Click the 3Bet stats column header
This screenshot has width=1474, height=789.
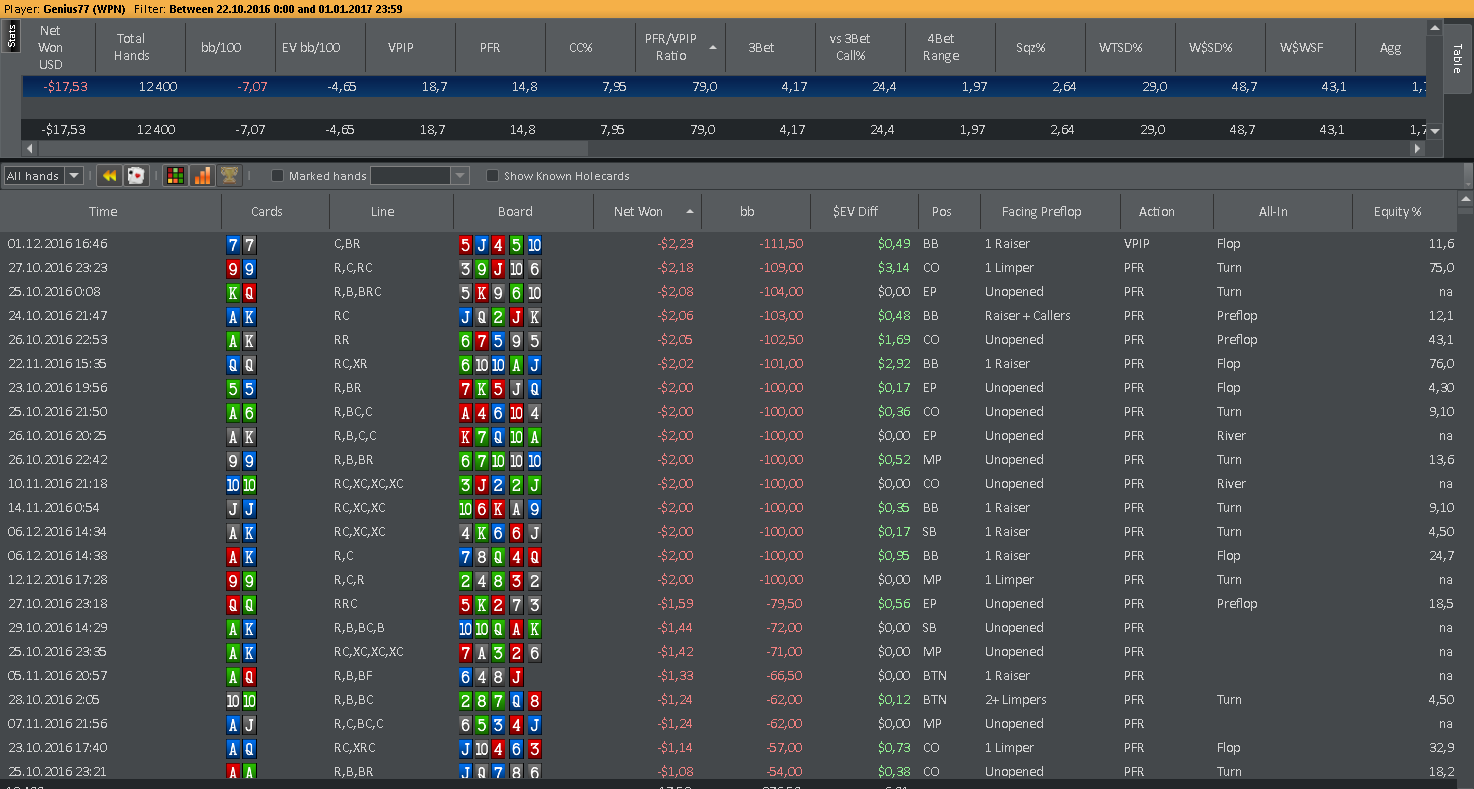click(761, 47)
